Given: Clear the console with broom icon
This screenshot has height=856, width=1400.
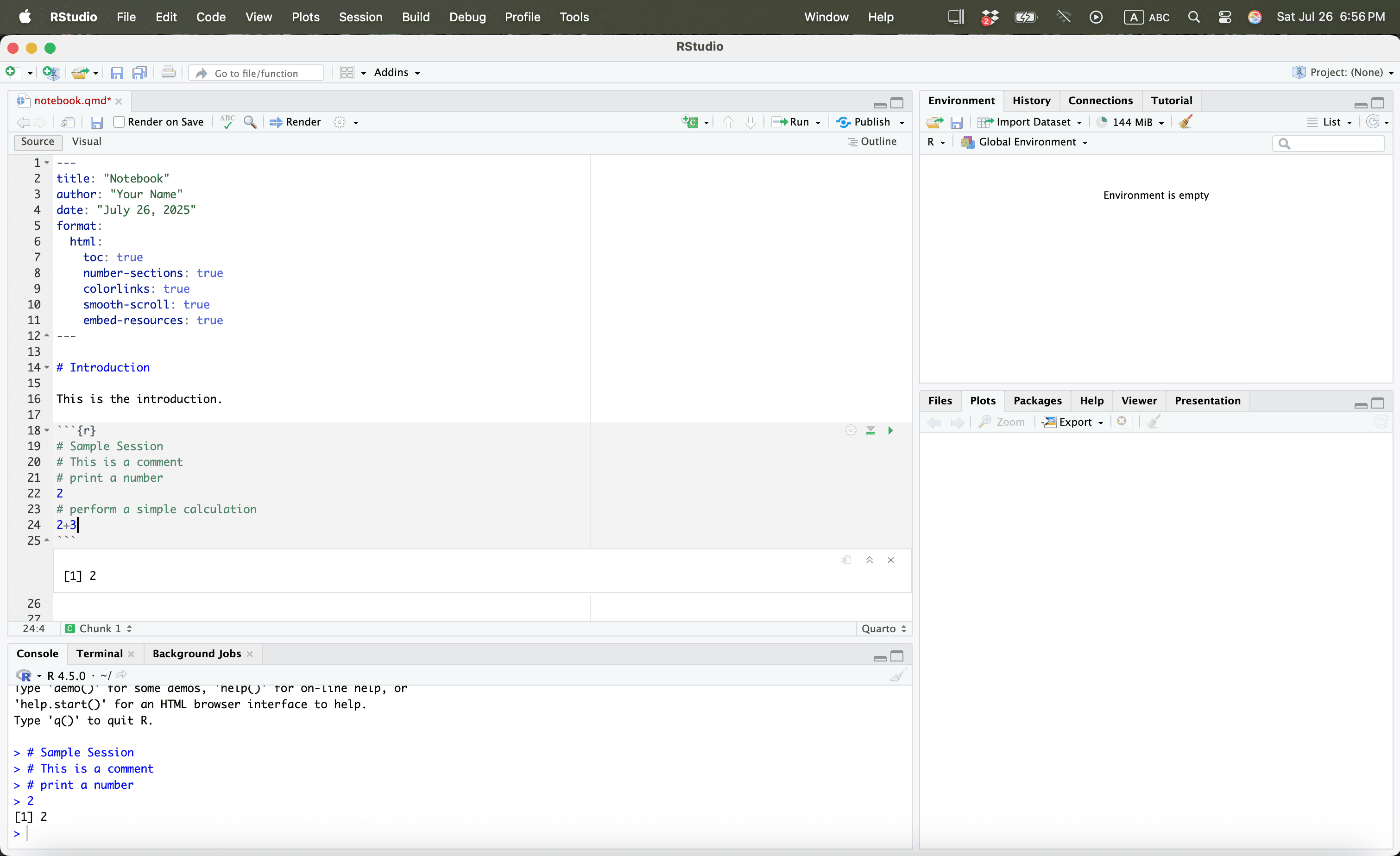Looking at the screenshot, I should pyautogui.click(x=898, y=675).
